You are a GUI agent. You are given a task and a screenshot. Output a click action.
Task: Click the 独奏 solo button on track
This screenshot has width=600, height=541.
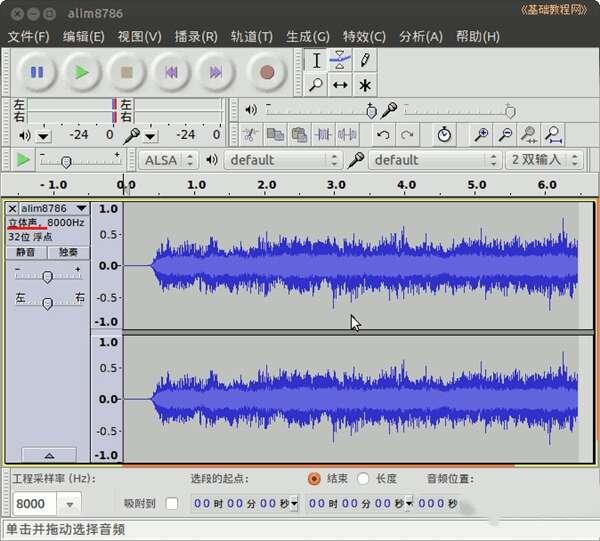click(68, 253)
